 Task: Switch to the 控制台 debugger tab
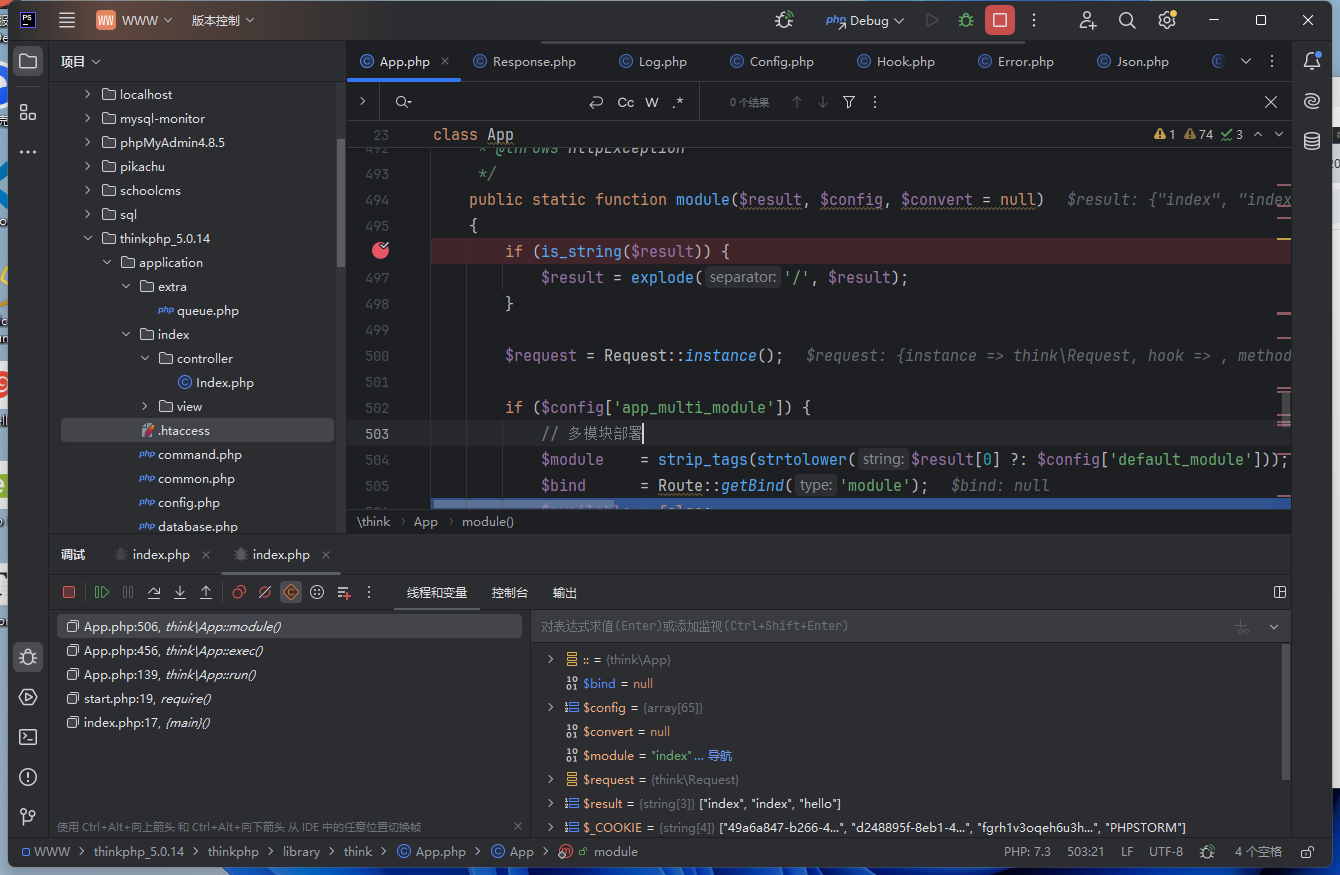pyautogui.click(x=509, y=592)
